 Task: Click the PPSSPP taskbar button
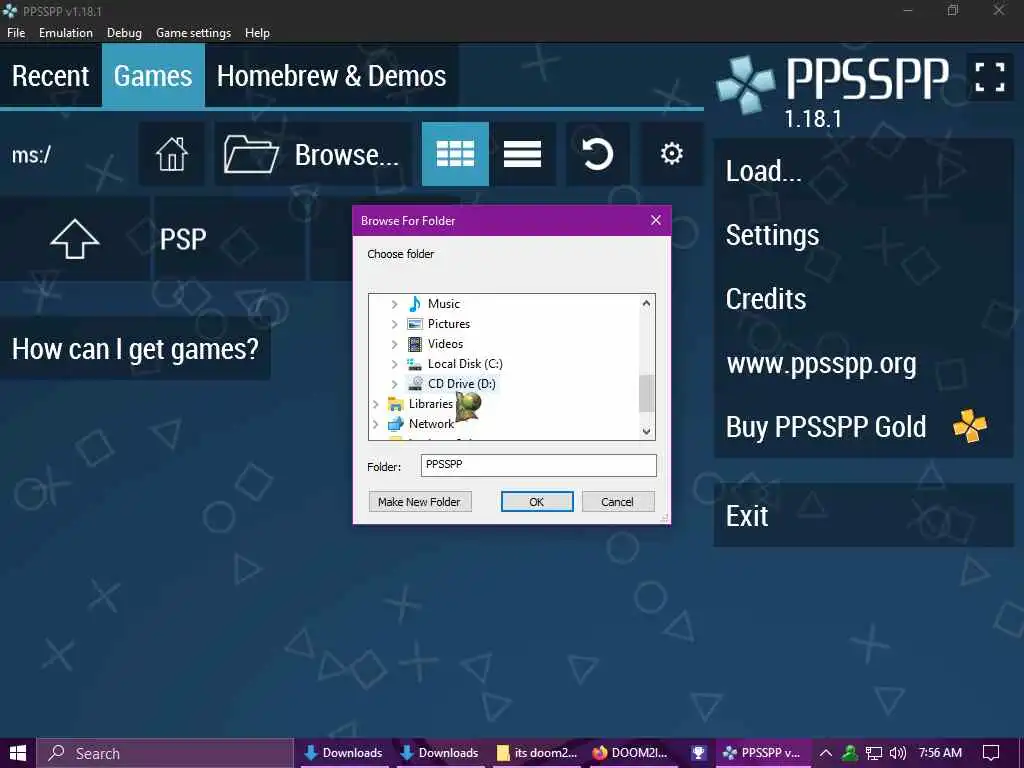coord(763,753)
